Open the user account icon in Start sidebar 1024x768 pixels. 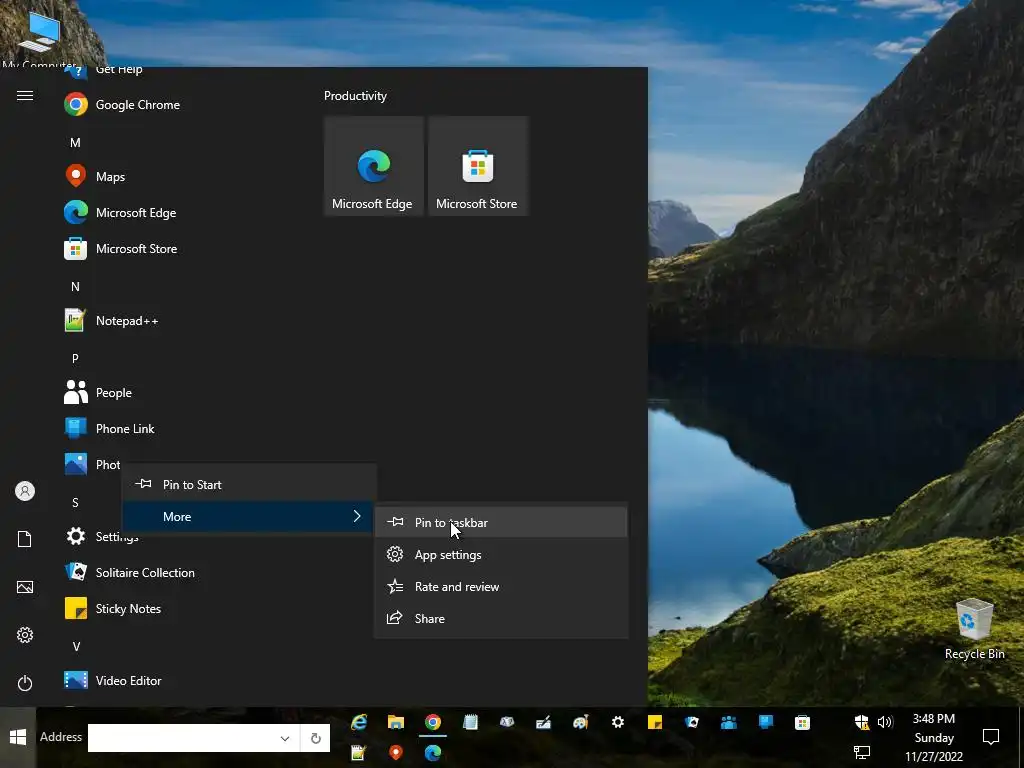25,491
